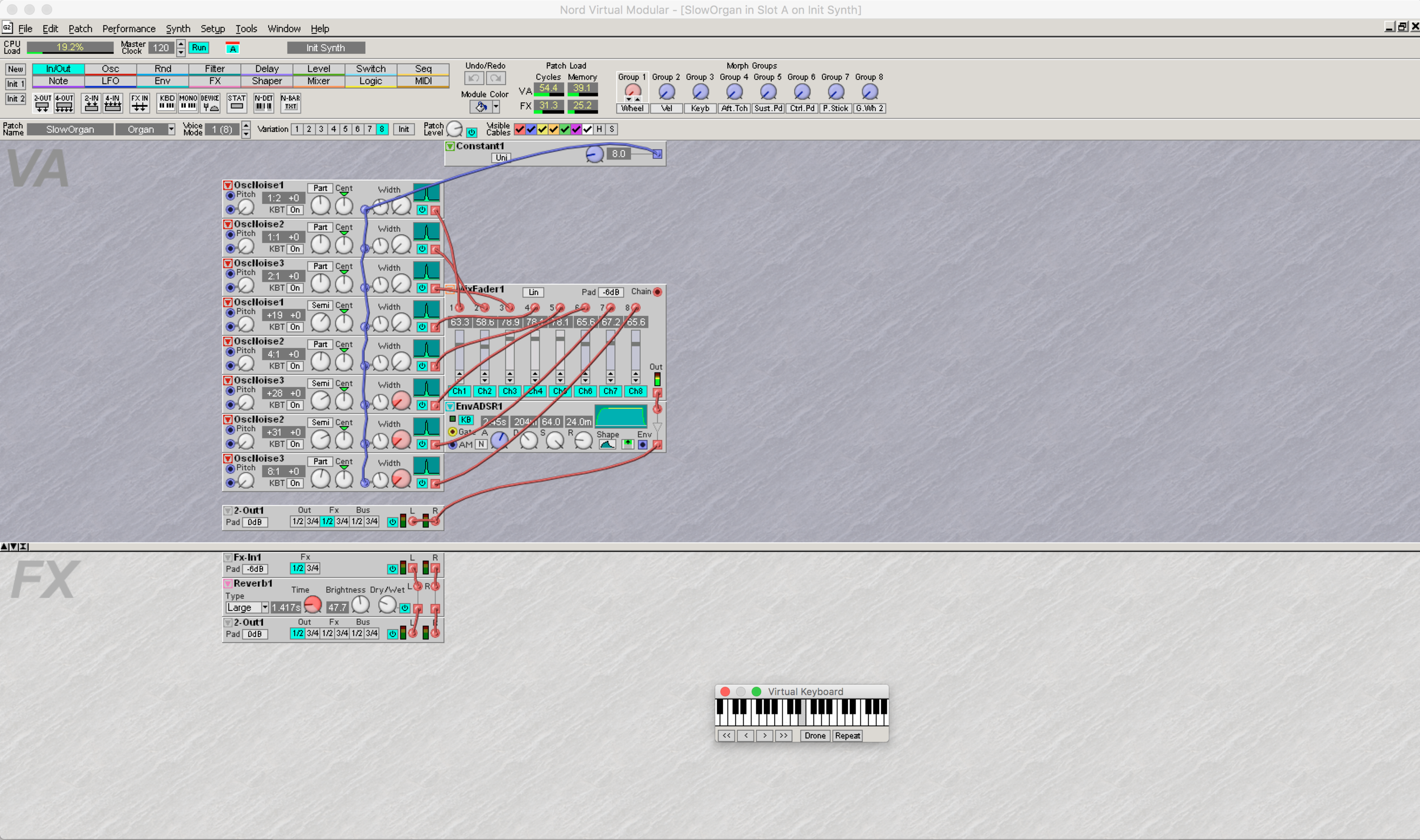Collapse the Fx-In1 module triangle
1420x840 pixels.
point(228,558)
